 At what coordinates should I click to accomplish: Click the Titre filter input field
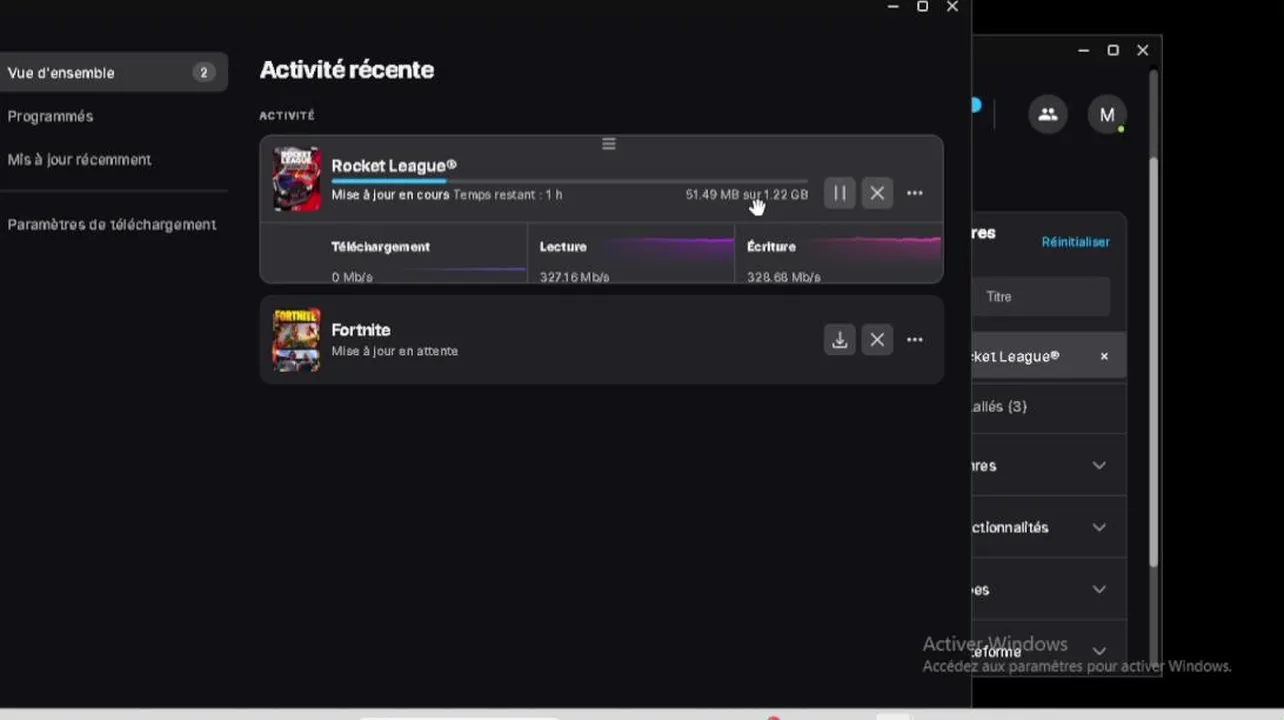[x=1041, y=297]
